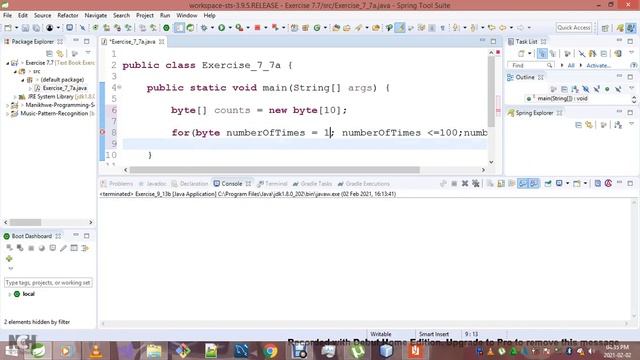Open the Run button dropdown arrow
Viewport: 640px width, 360px height.
(230, 28)
